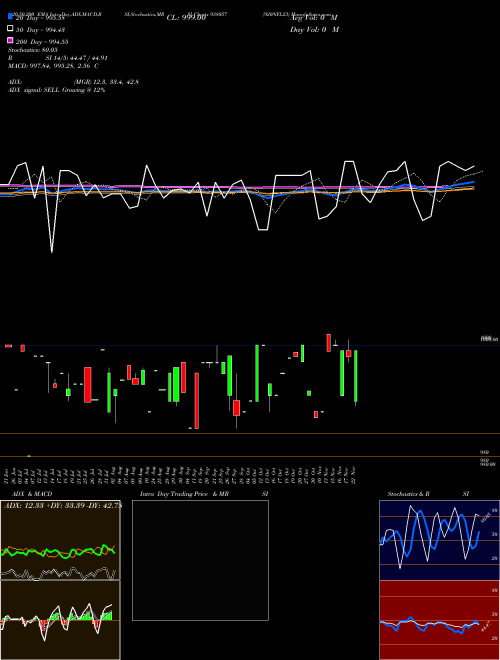Click the 'CL: 999.00' closing price text
Image resolution: width=500 pixels, height=660 pixels.
186,18
